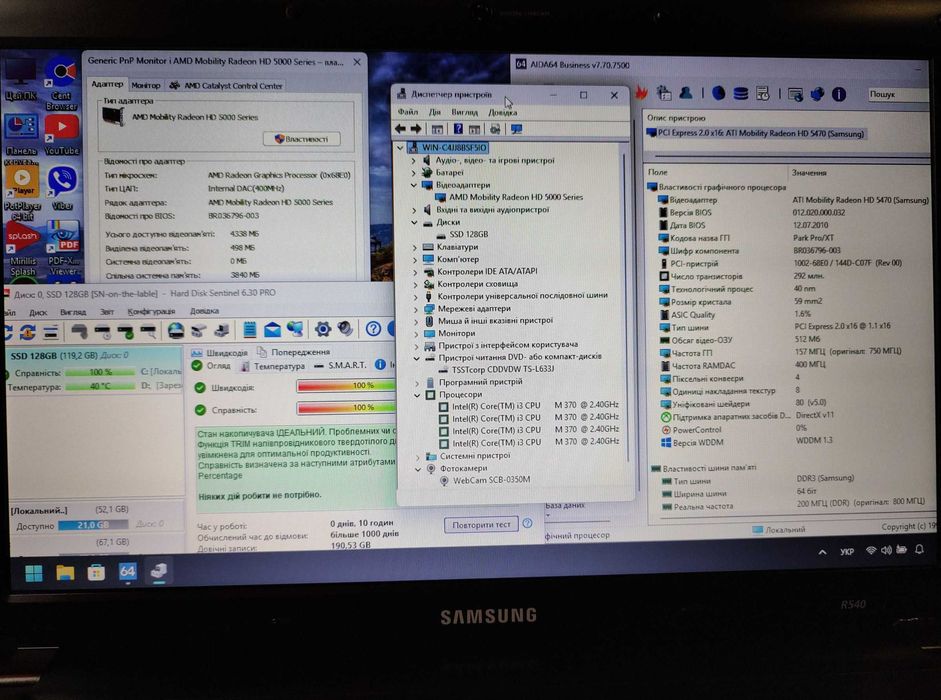Expand the Мережеві адаптери category

(415, 309)
